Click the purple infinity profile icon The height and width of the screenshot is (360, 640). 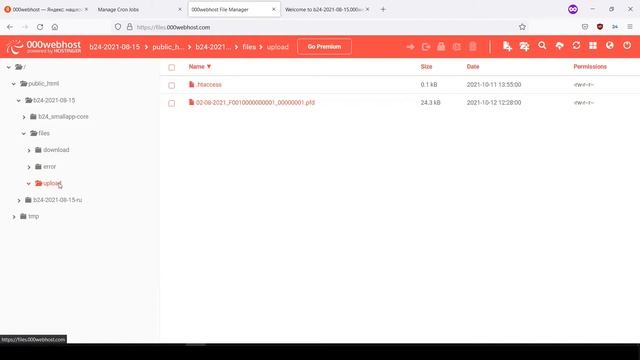[573, 9]
